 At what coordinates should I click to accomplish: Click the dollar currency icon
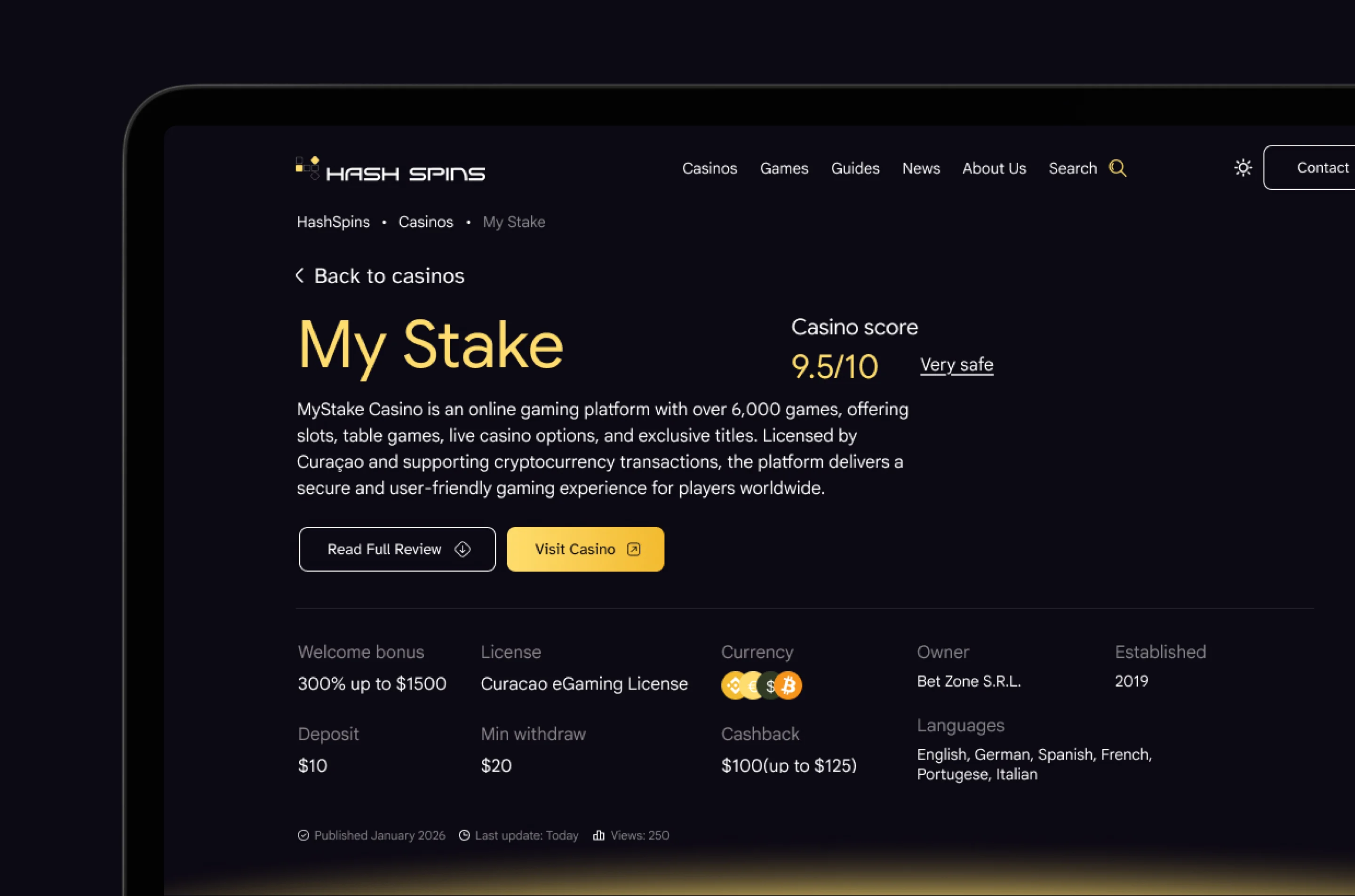[771, 686]
